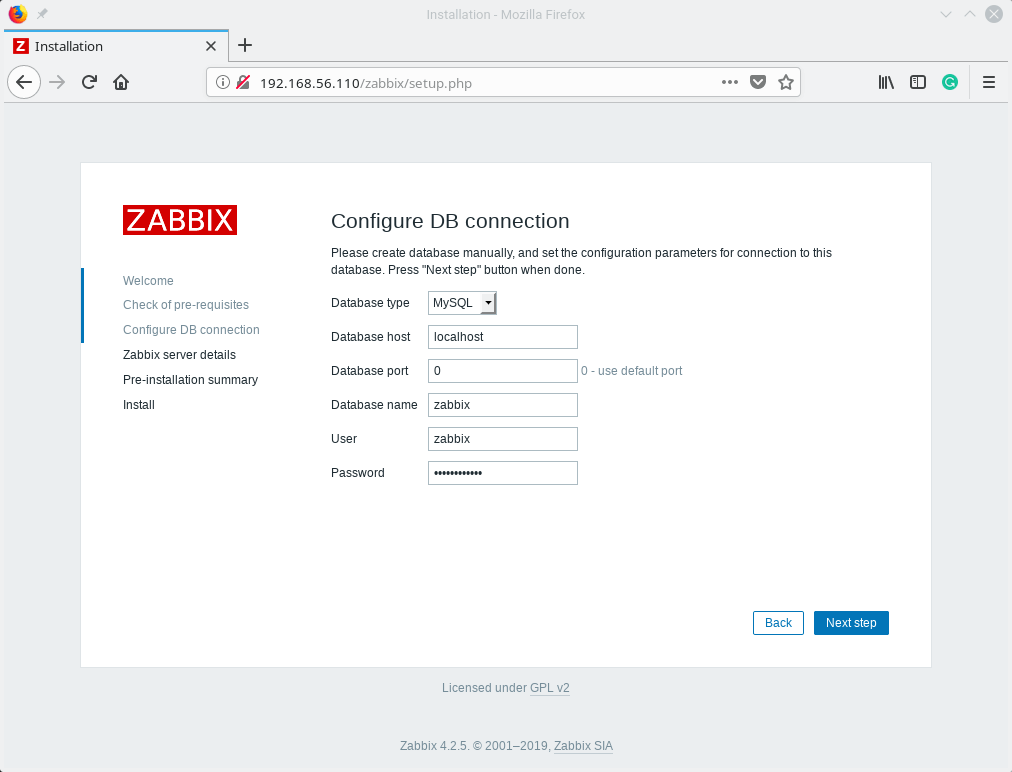The width and height of the screenshot is (1012, 772).
Task: Open the Firefox Library icon
Action: coord(886,82)
